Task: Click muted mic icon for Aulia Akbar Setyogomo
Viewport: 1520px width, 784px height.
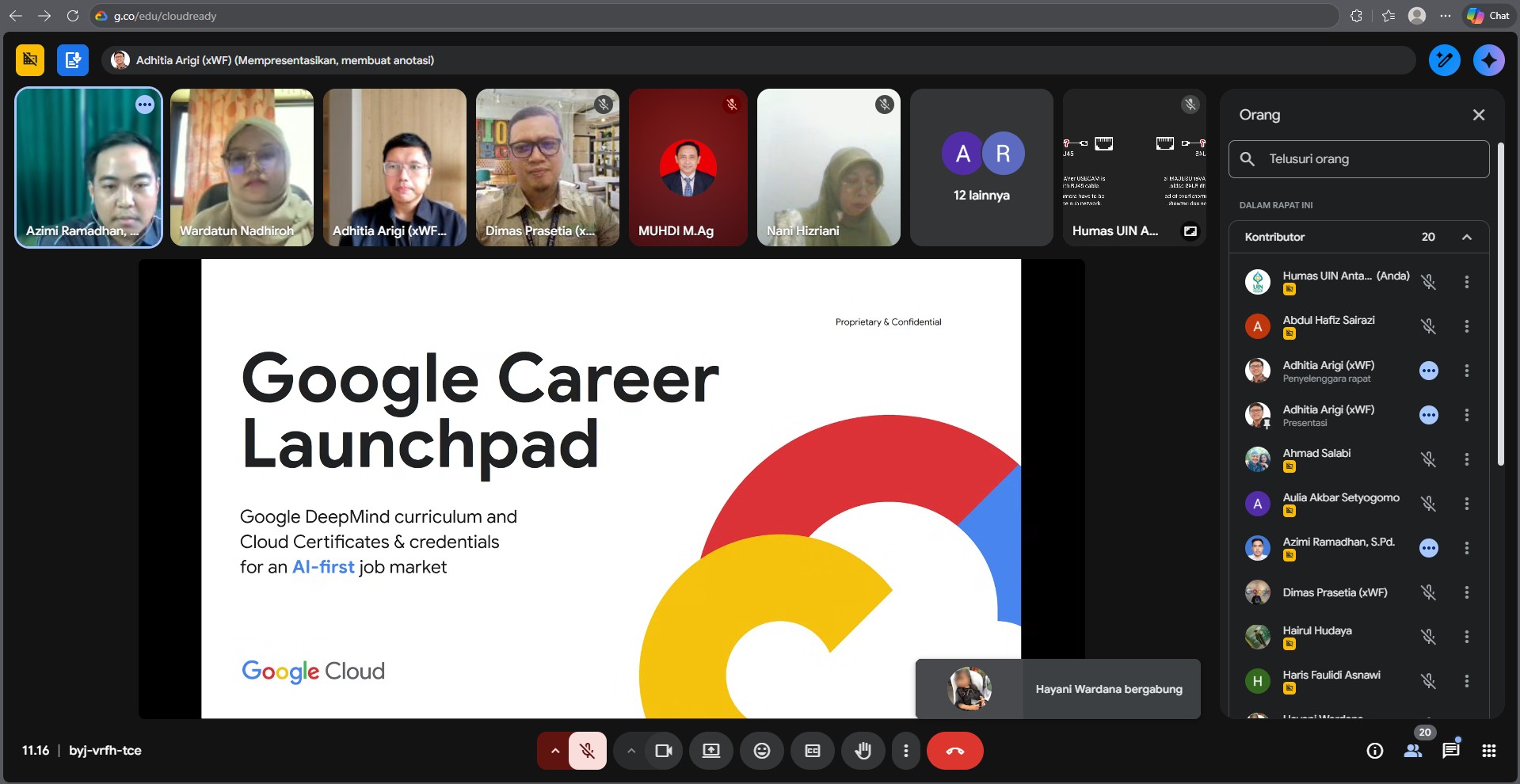Action: click(1428, 504)
